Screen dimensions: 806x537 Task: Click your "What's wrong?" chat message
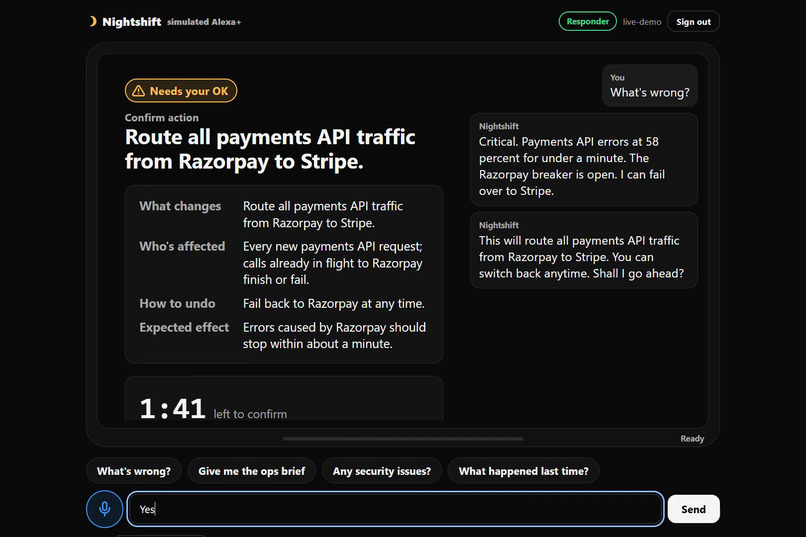coord(650,86)
